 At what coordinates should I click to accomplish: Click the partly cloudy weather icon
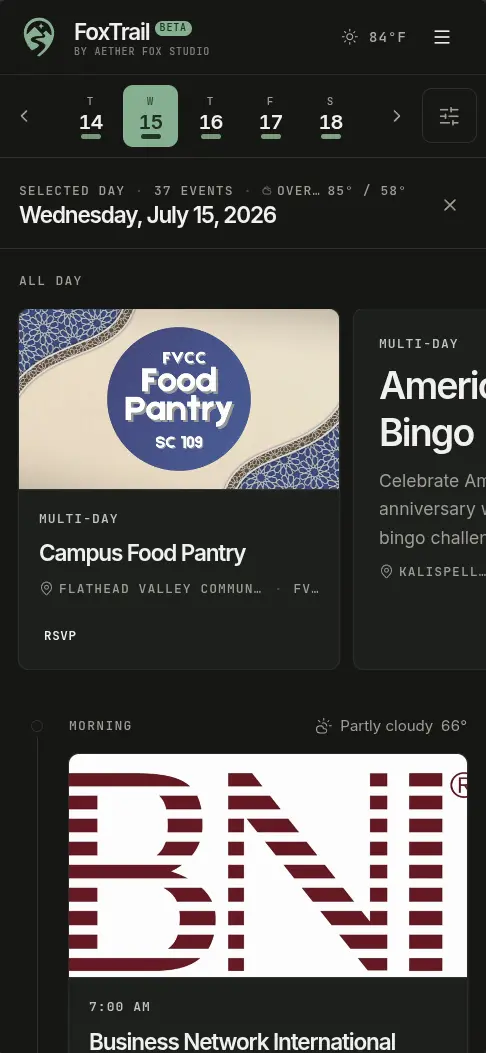click(x=324, y=726)
